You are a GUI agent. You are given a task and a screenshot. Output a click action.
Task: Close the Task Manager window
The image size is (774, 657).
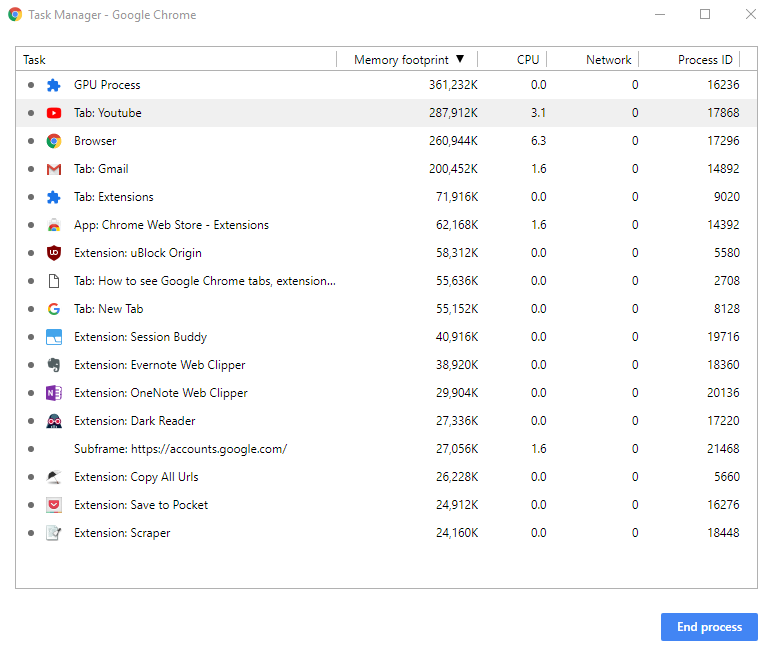[x=751, y=14]
